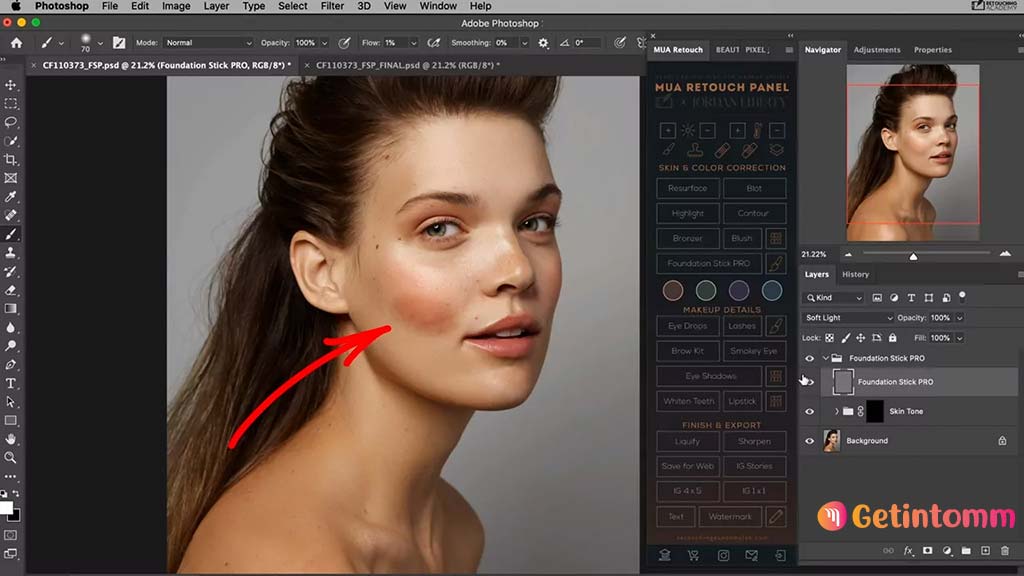Viewport: 1024px width, 576px height.
Task: Toggle lock image pixels brush icon
Action: click(846, 338)
